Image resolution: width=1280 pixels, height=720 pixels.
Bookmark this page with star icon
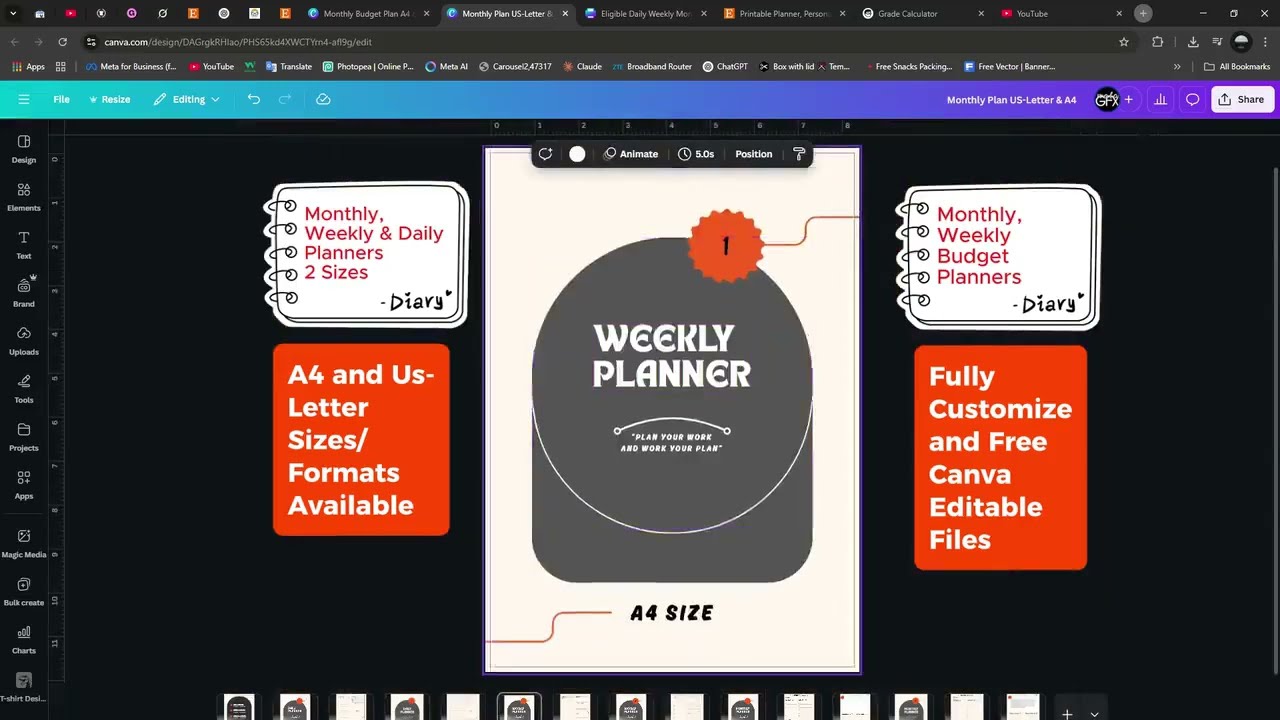click(x=1124, y=42)
